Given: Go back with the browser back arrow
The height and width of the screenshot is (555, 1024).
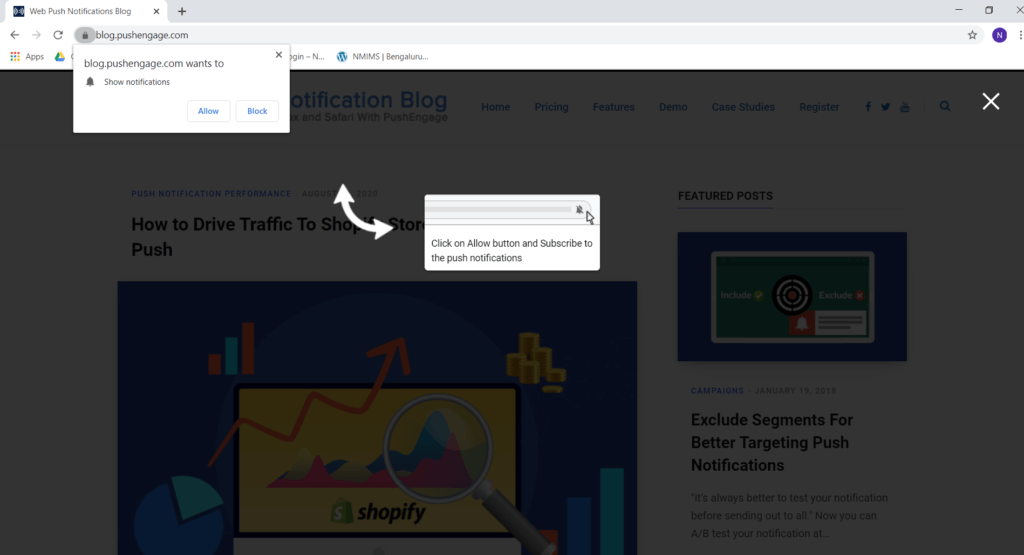Looking at the screenshot, I should point(14,35).
